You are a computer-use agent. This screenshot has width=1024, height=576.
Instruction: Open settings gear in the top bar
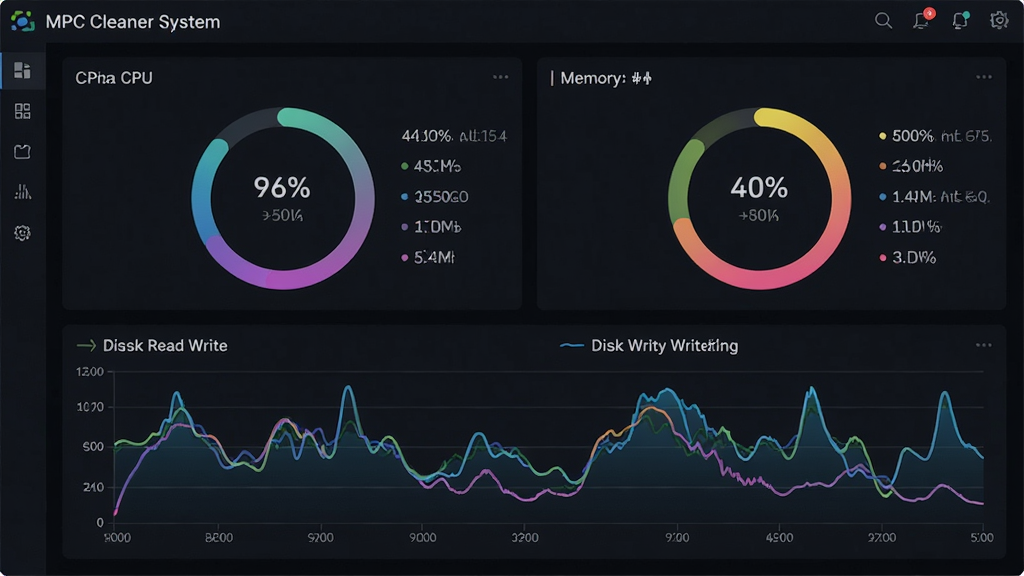pyautogui.click(x=999, y=20)
